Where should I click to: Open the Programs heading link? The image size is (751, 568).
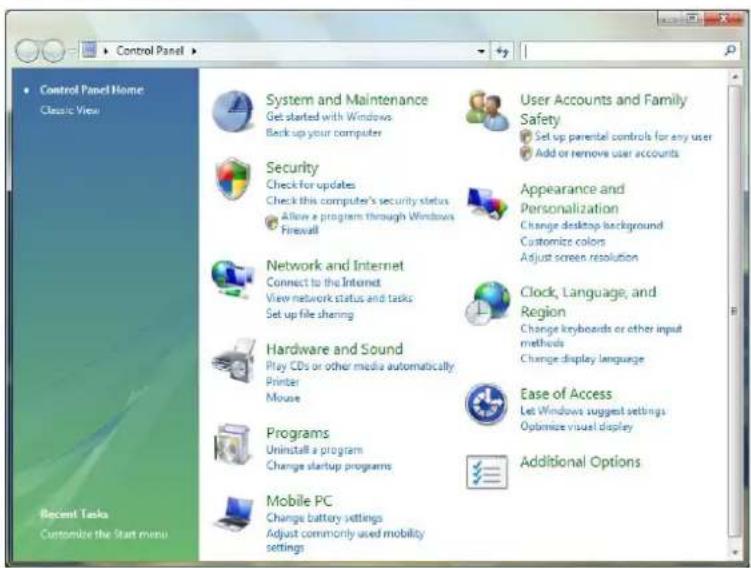297,433
